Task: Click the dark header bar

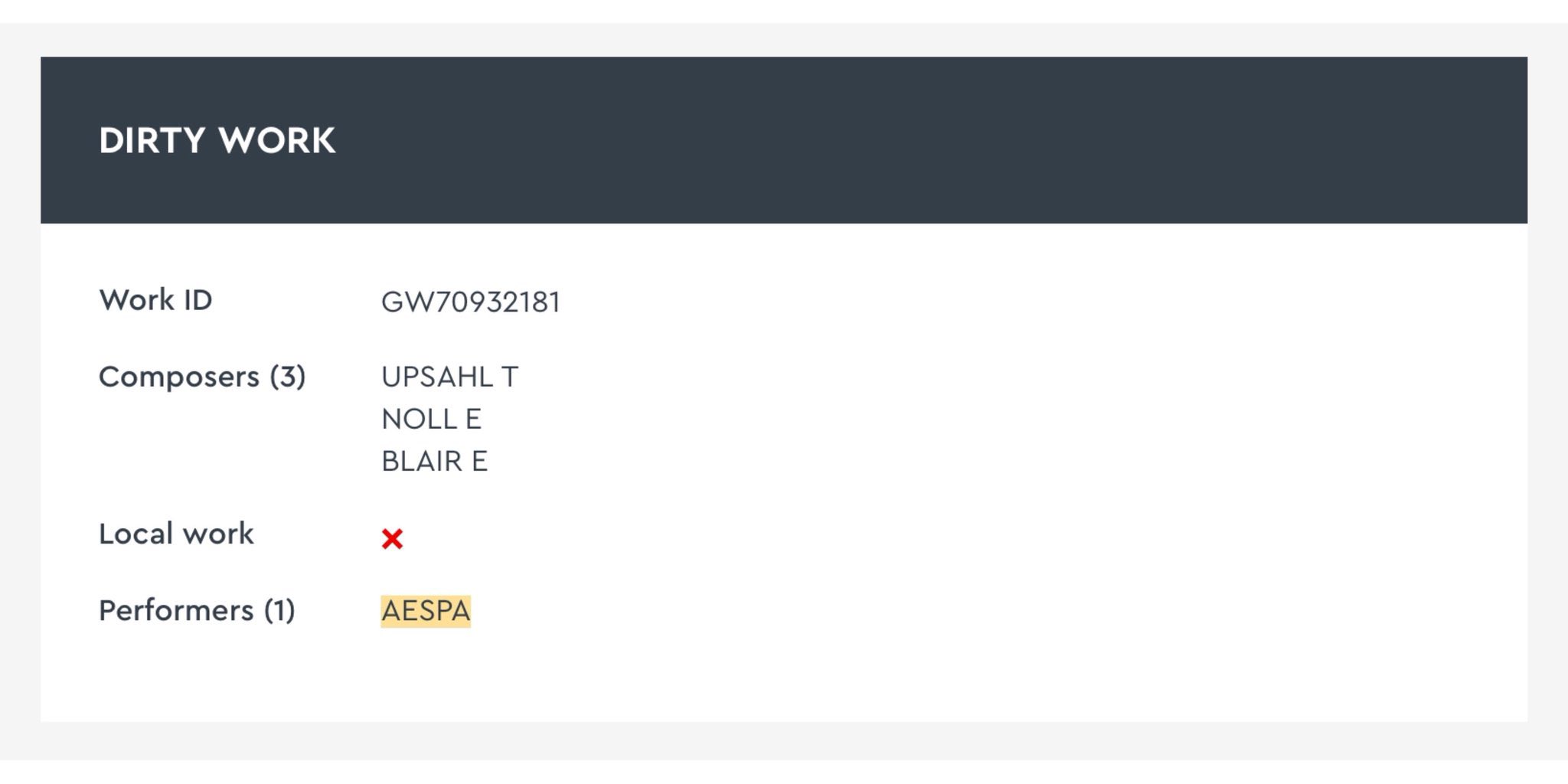Action: (784, 140)
